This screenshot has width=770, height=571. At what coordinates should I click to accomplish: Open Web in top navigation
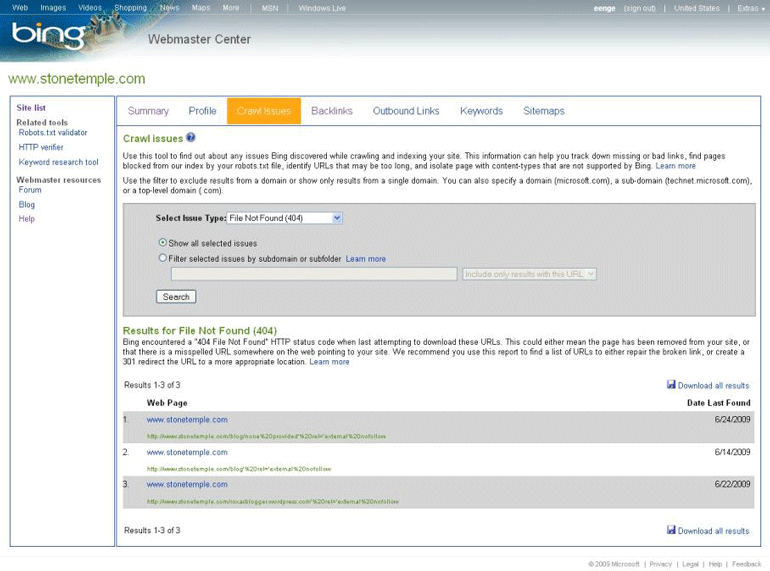click(20, 8)
